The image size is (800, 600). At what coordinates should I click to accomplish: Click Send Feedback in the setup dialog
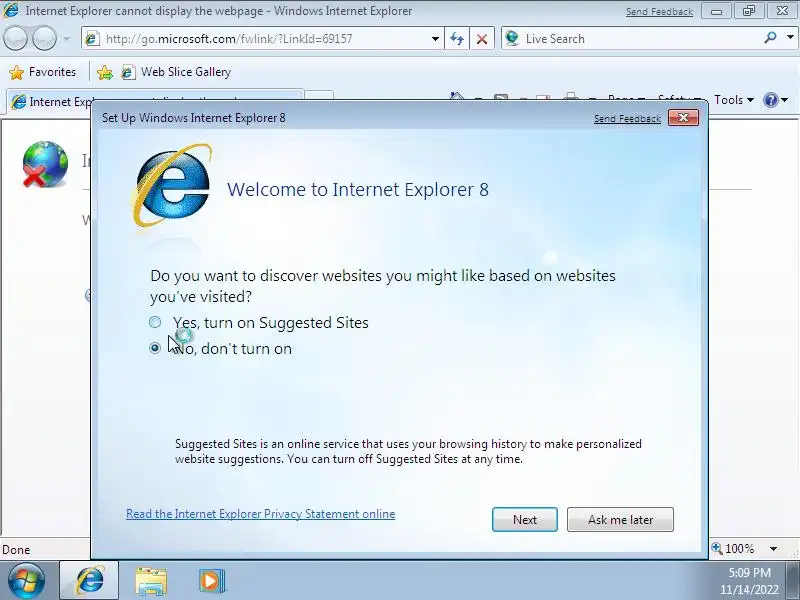[x=627, y=118]
